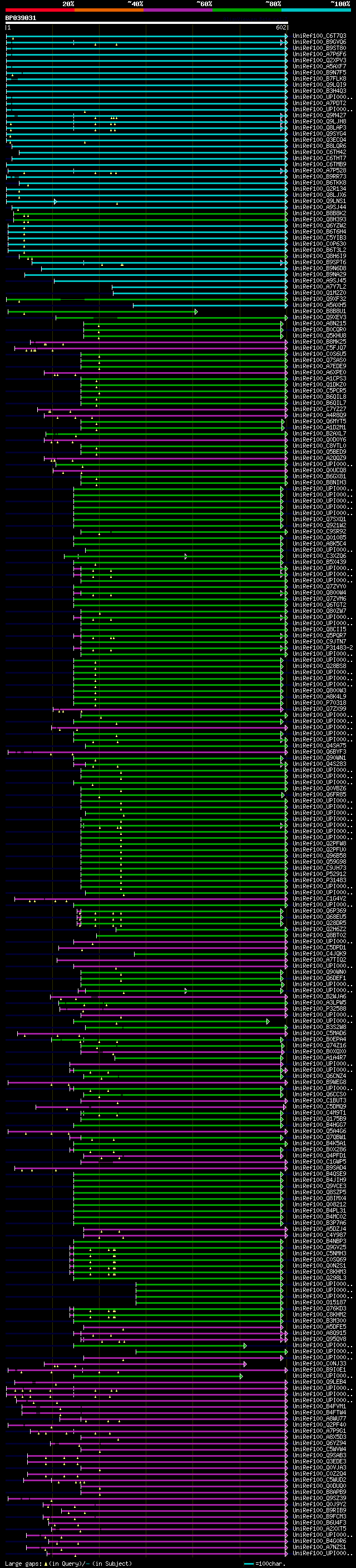Select hit UniRef100_B5X439
356x1568 pixels.
(x=319, y=562)
